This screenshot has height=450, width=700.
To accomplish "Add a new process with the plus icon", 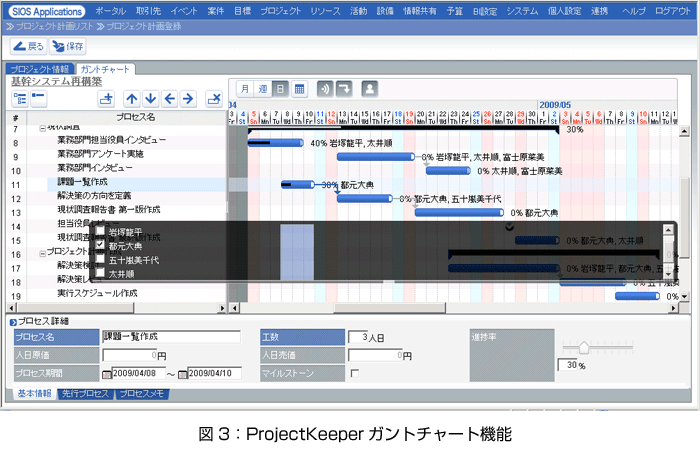I will [106, 99].
